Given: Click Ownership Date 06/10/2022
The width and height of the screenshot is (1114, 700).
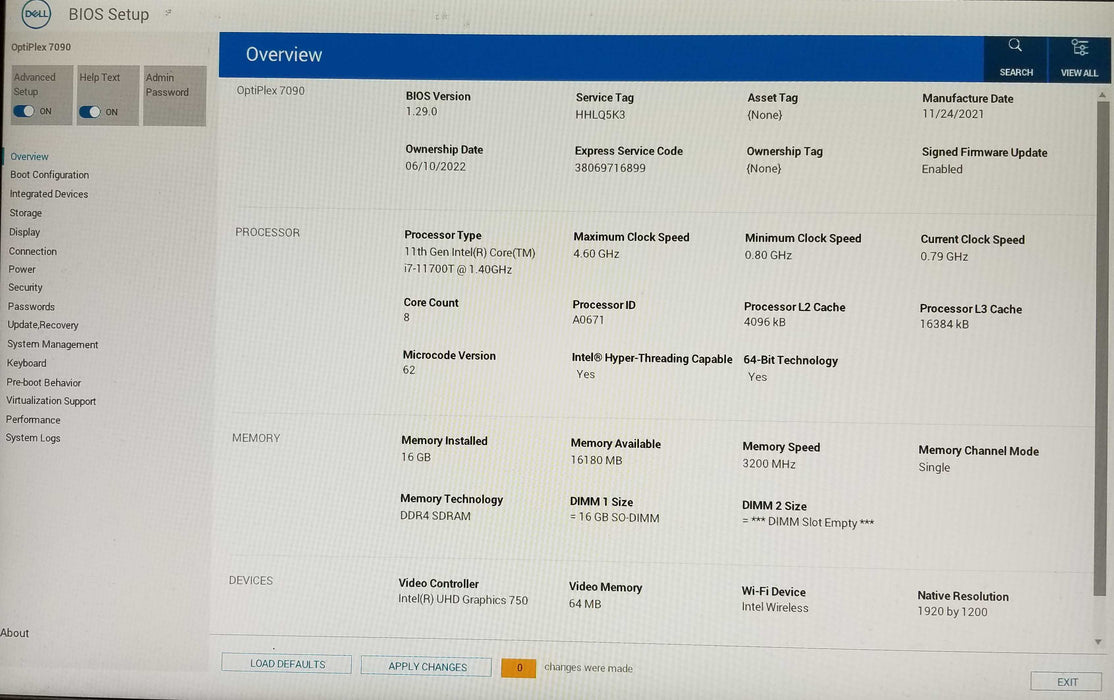Looking at the screenshot, I should pos(436,166).
